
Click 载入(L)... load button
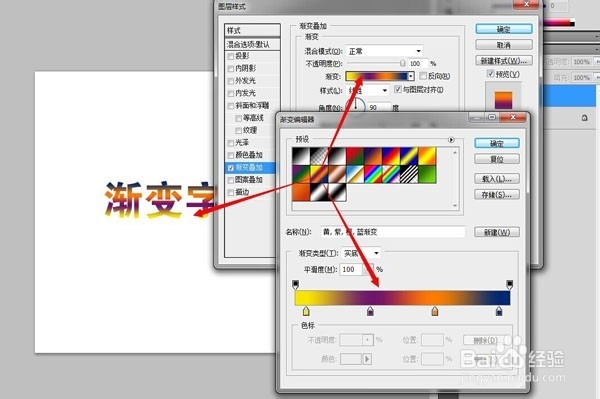pos(497,179)
